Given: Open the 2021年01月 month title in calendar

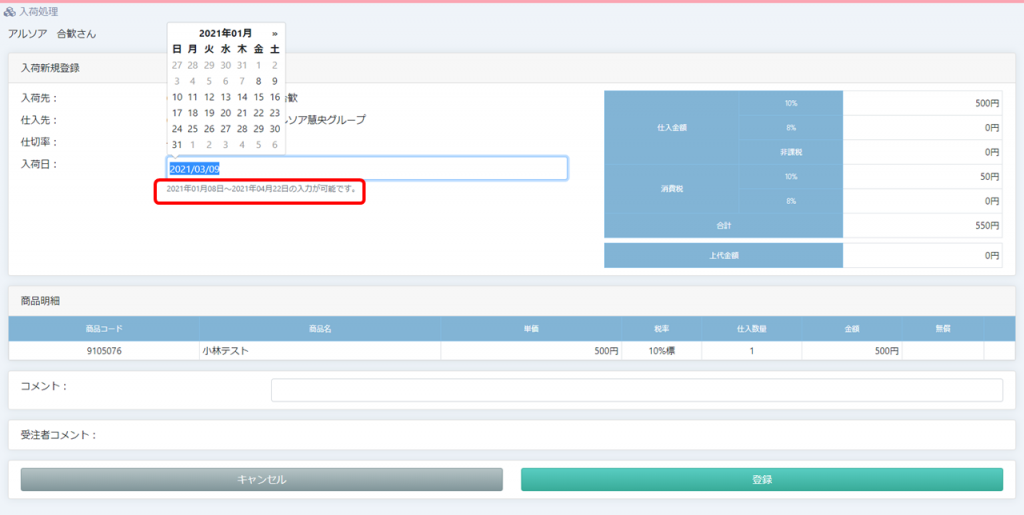Looking at the screenshot, I should click(225, 33).
